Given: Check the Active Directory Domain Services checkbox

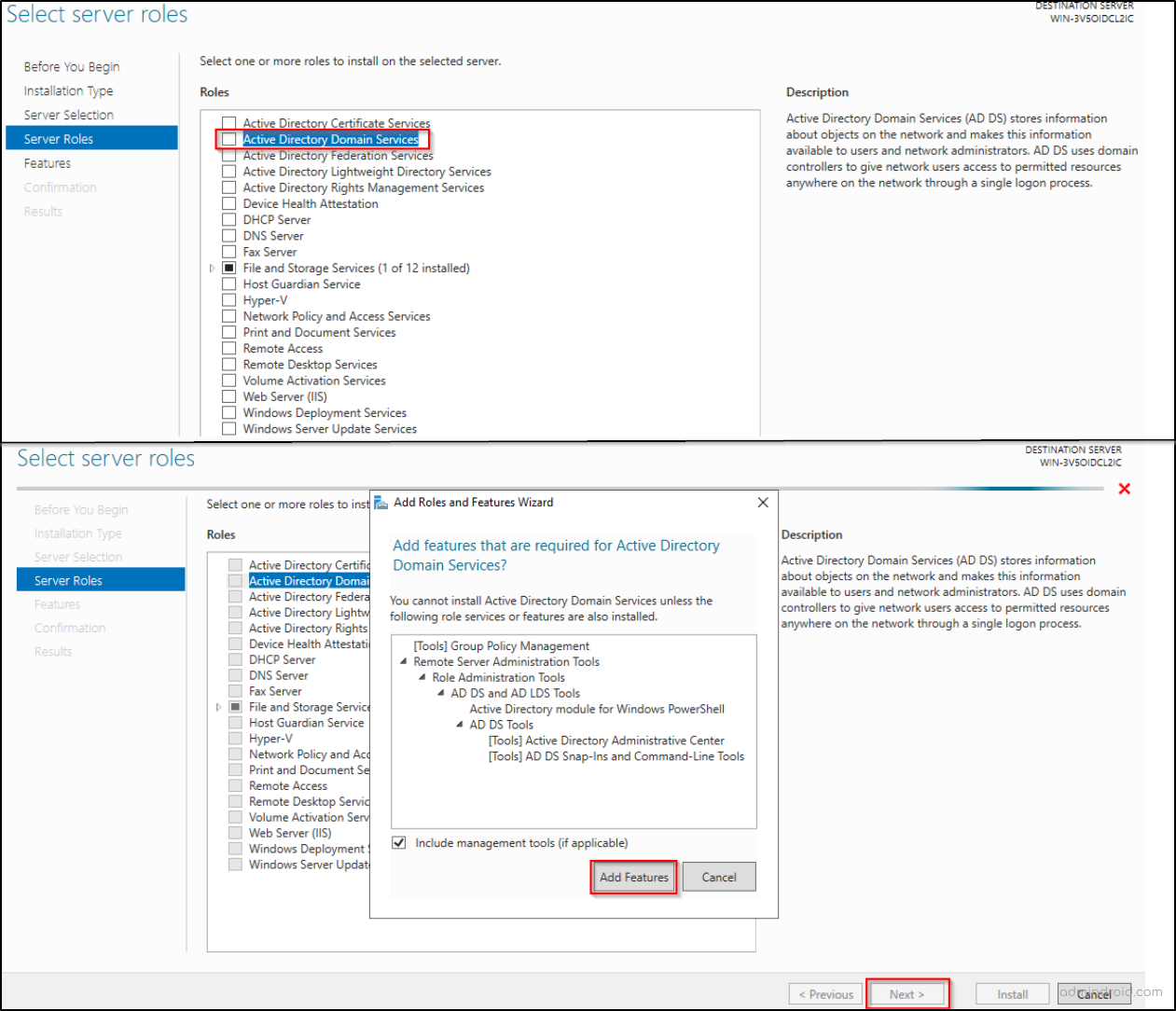Looking at the screenshot, I should pyautogui.click(x=228, y=139).
